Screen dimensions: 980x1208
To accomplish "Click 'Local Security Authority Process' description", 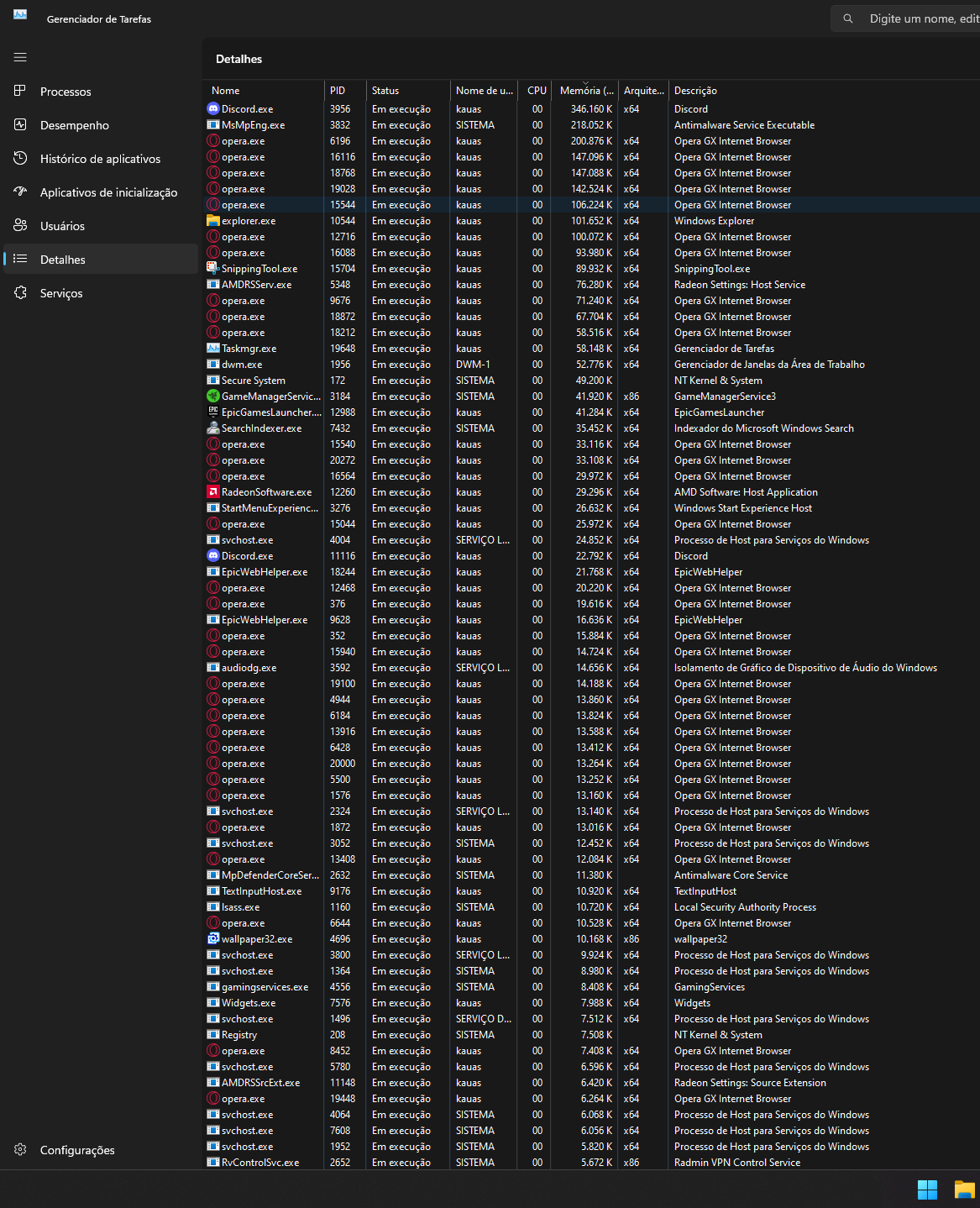I will tap(745, 906).
